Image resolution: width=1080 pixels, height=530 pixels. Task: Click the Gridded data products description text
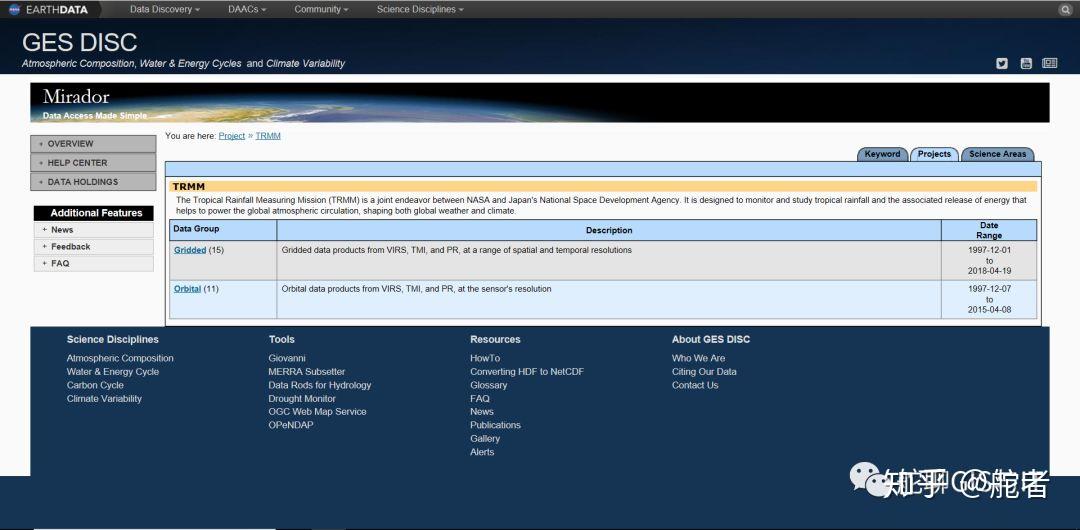coord(457,250)
